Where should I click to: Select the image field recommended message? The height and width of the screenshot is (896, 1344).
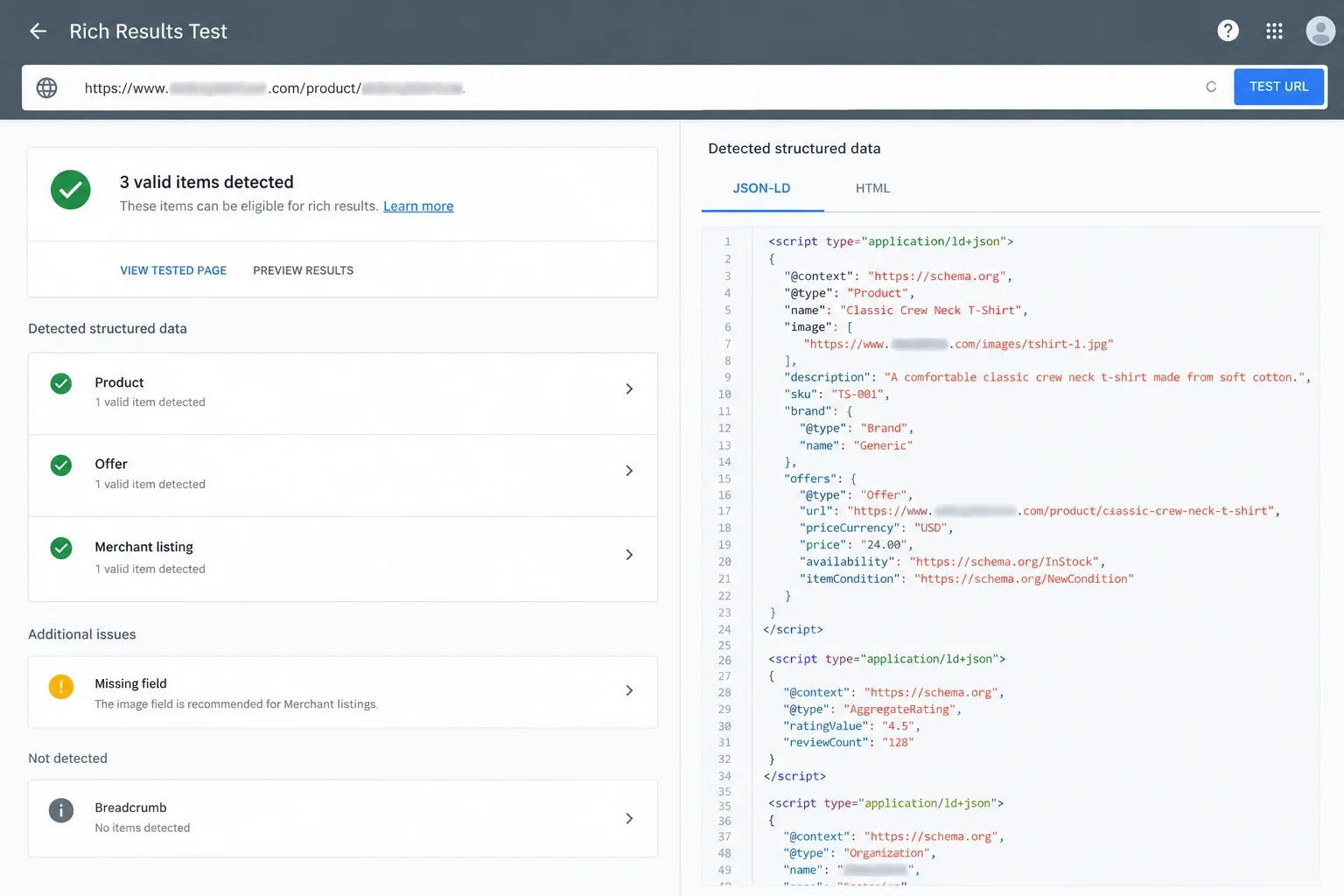(x=236, y=704)
